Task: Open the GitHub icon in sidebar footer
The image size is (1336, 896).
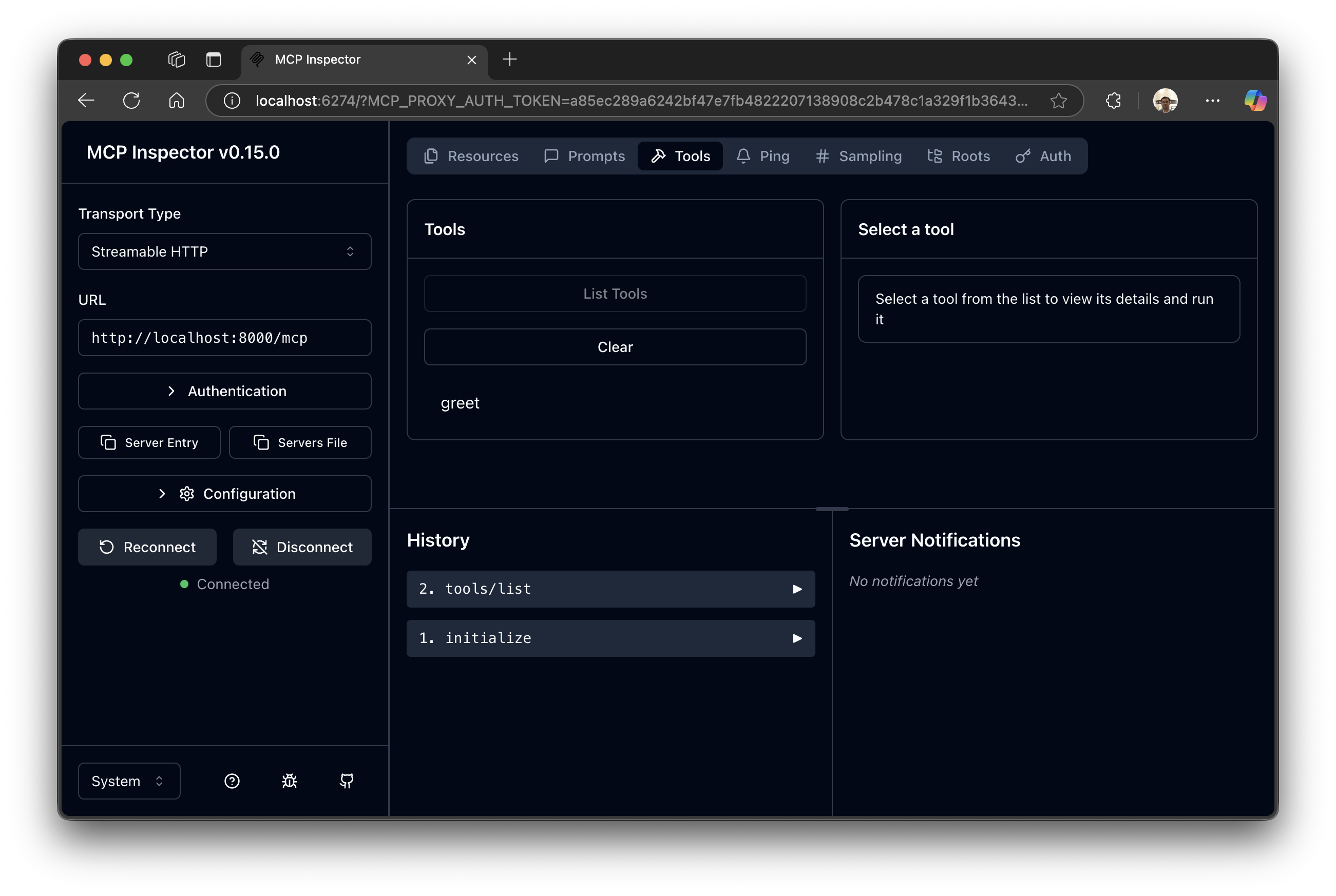Action: [x=347, y=781]
